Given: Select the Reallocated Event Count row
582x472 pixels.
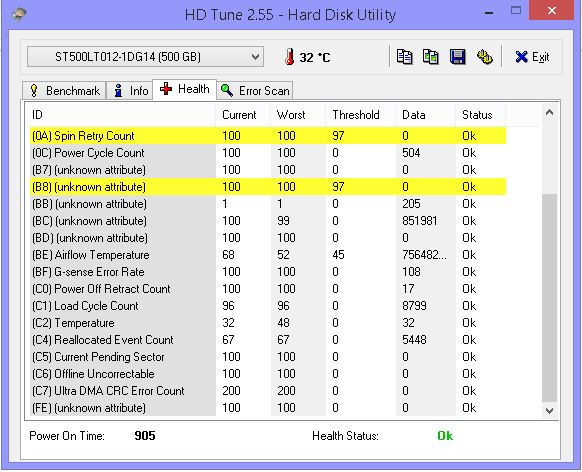Looking at the screenshot, I should (x=268, y=340).
